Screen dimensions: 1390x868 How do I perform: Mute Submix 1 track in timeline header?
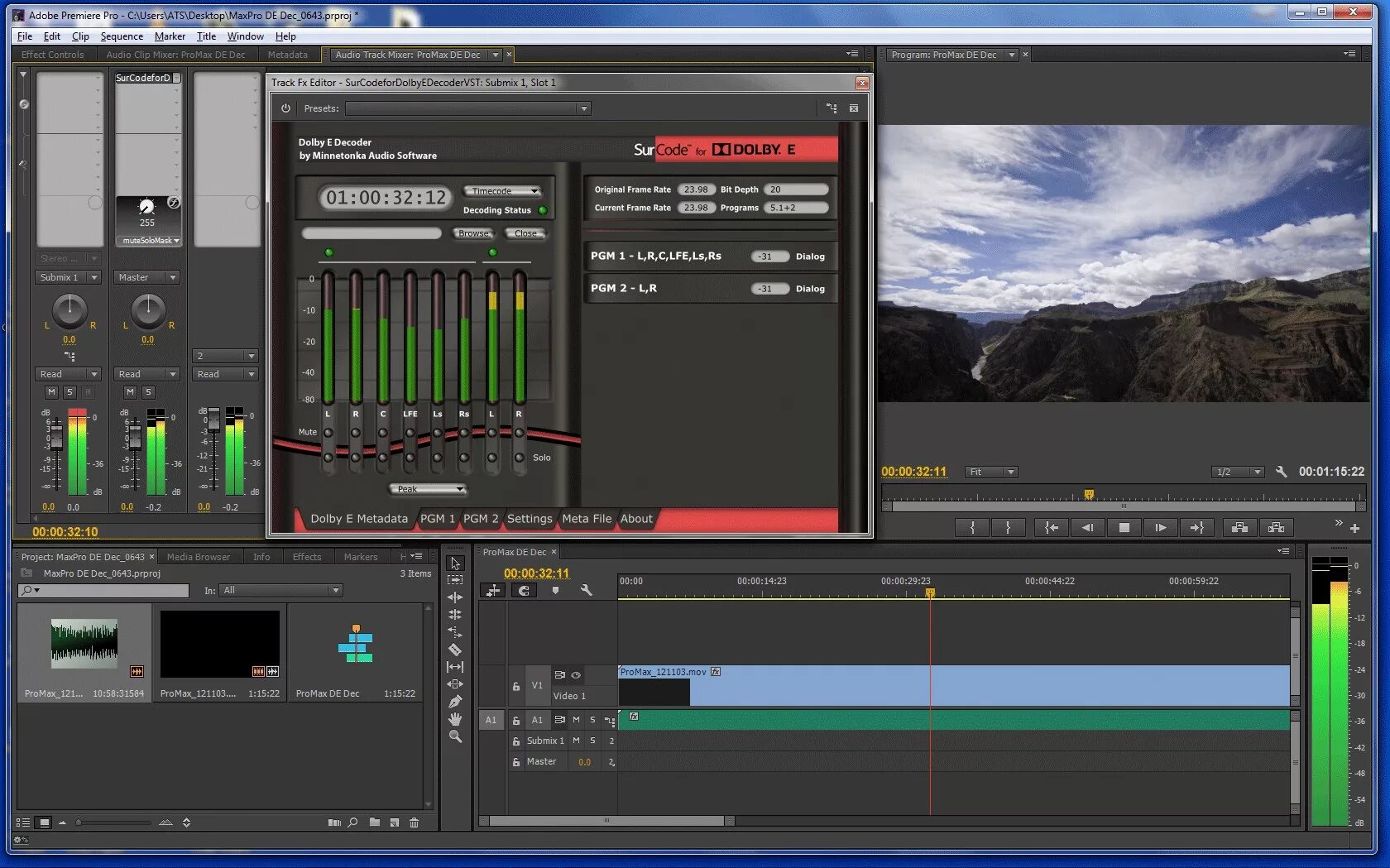(576, 741)
